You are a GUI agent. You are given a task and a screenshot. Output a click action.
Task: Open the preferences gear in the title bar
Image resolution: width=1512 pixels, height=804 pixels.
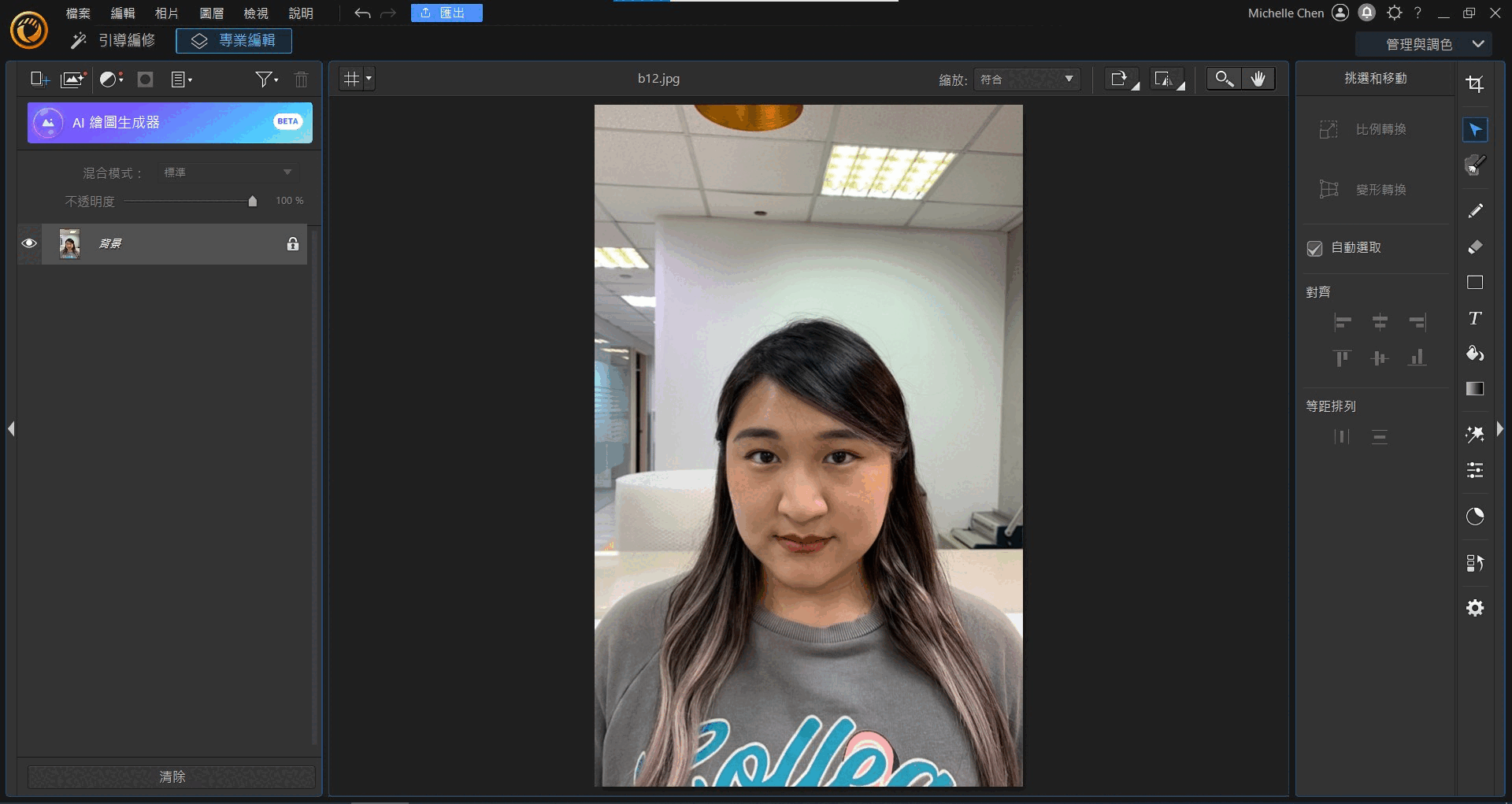[x=1395, y=13]
